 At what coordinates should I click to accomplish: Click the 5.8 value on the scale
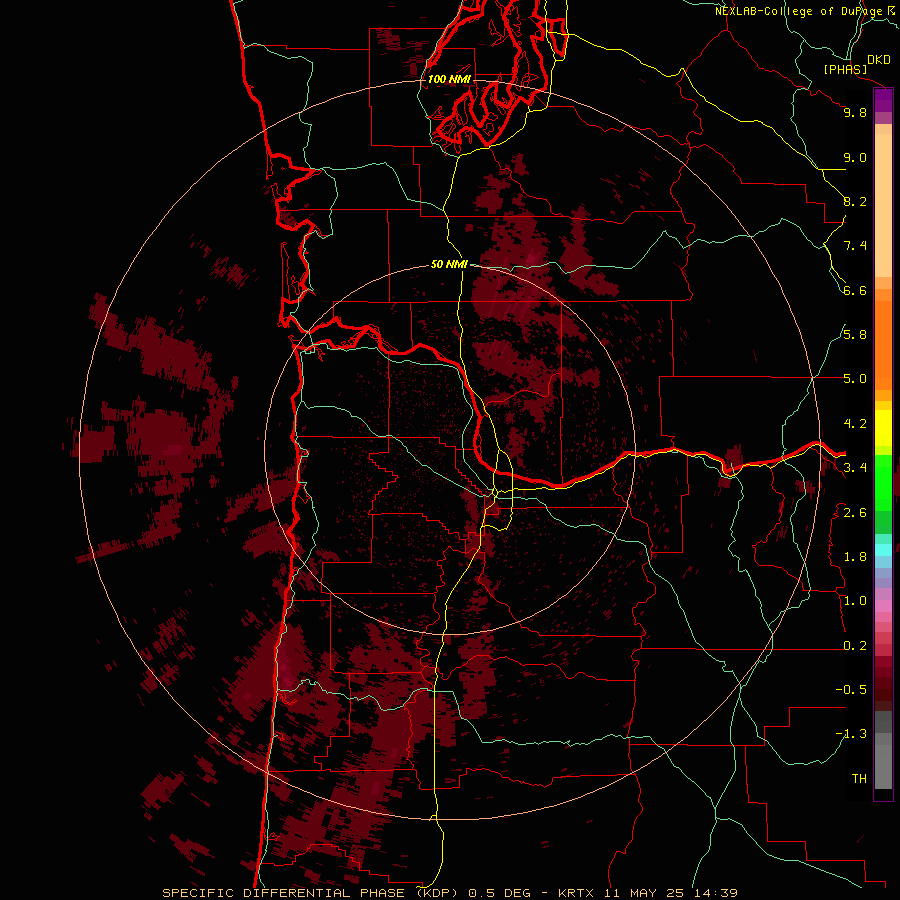[x=855, y=335]
